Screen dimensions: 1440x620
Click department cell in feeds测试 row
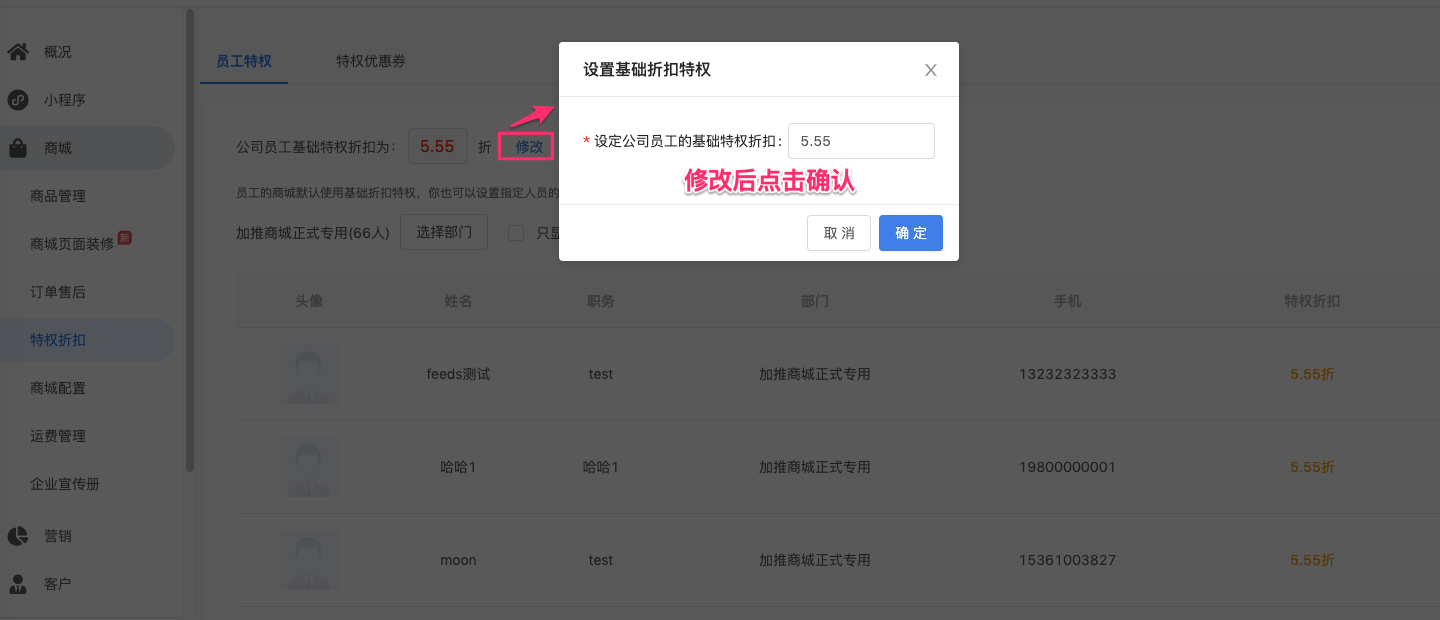point(815,374)
